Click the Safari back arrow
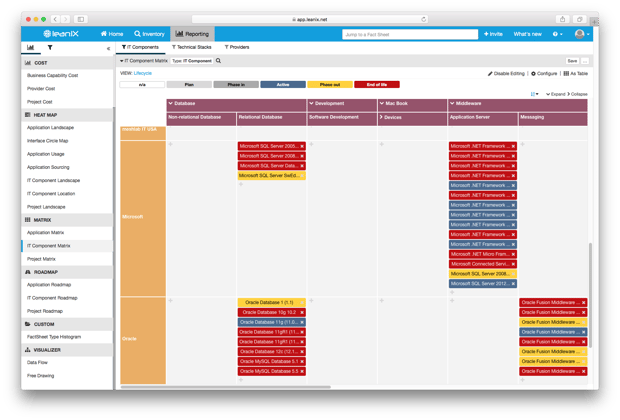 pyautogui.click(x=55, y=19)
